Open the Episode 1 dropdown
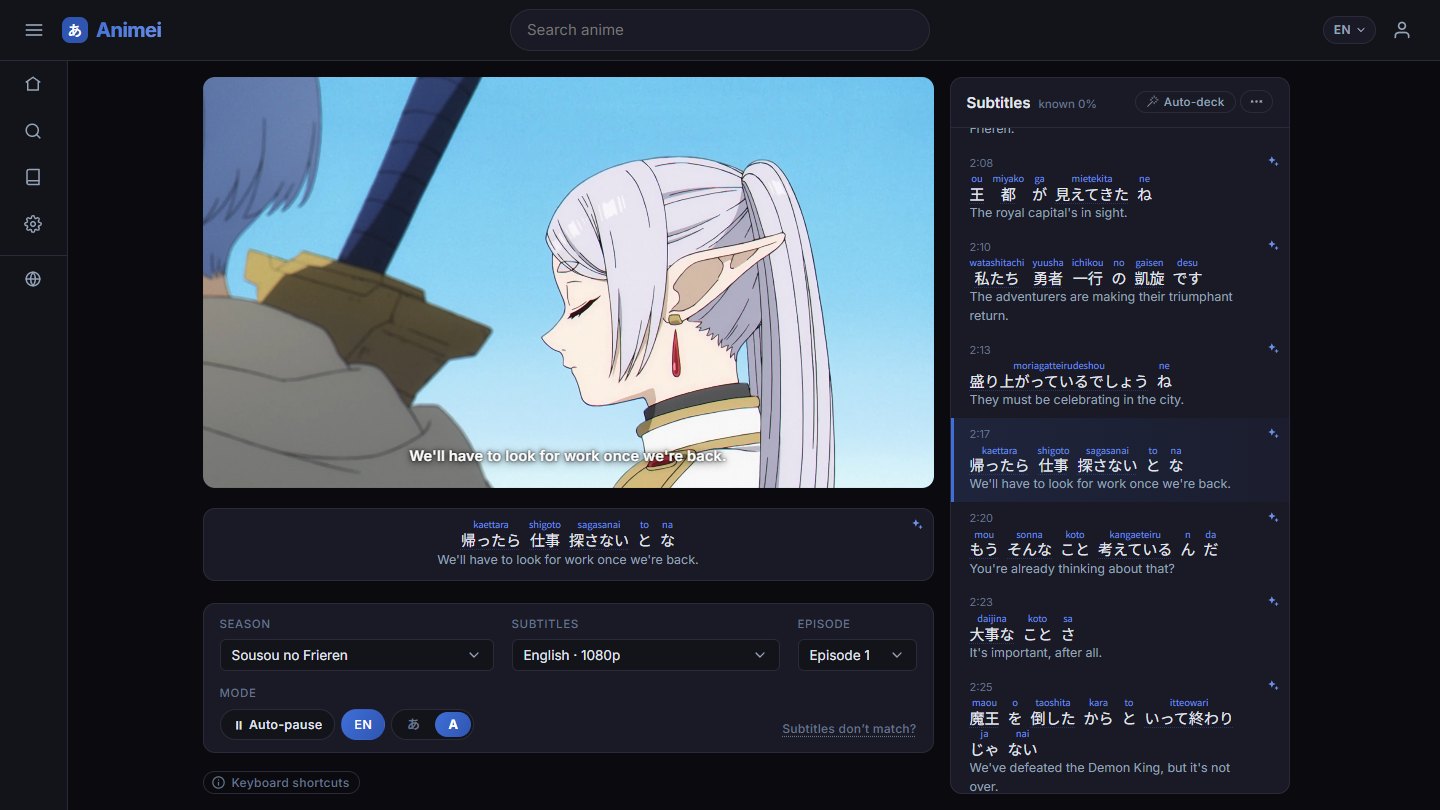 click(857, 655)
